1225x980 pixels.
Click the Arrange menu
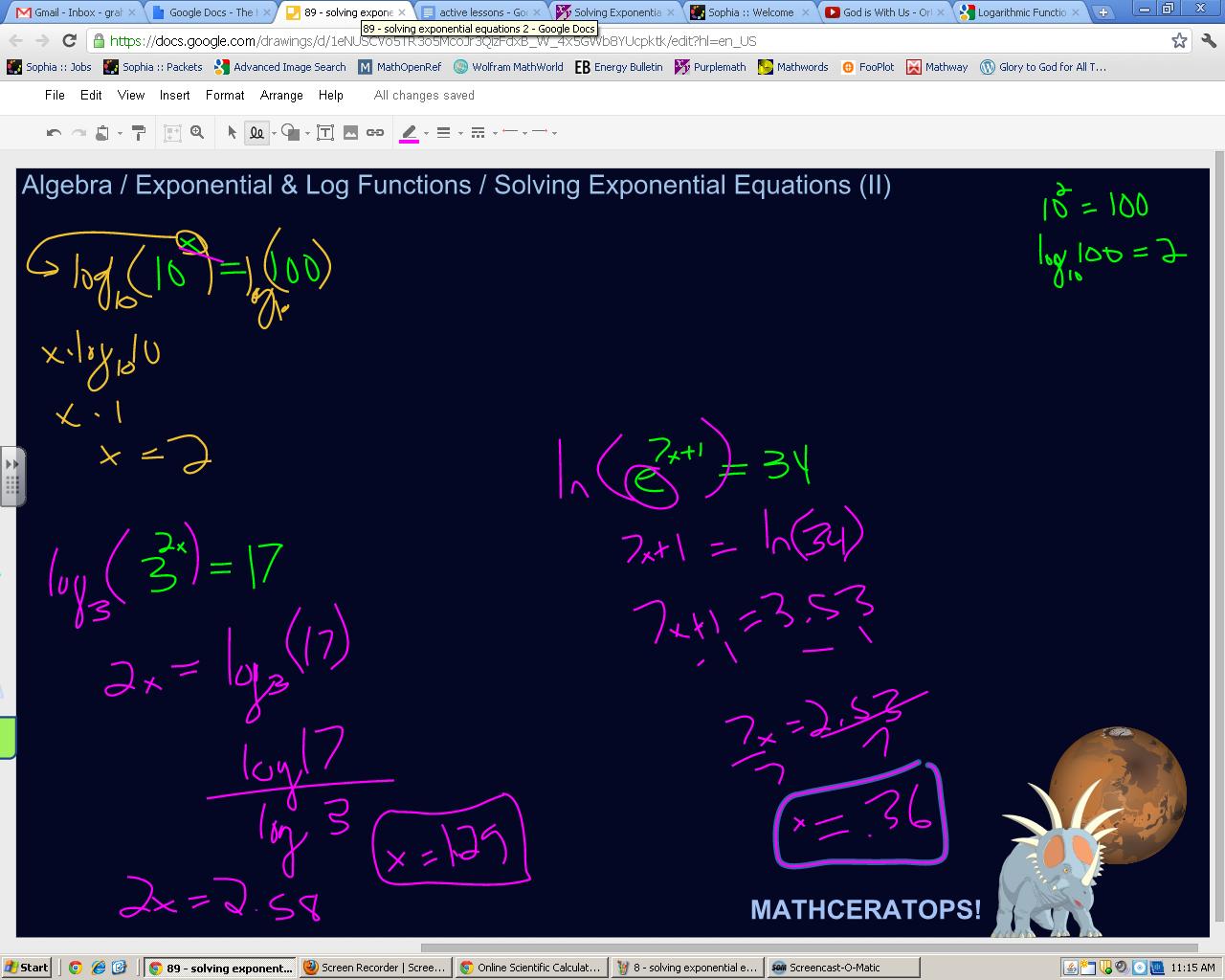point(280,95)
